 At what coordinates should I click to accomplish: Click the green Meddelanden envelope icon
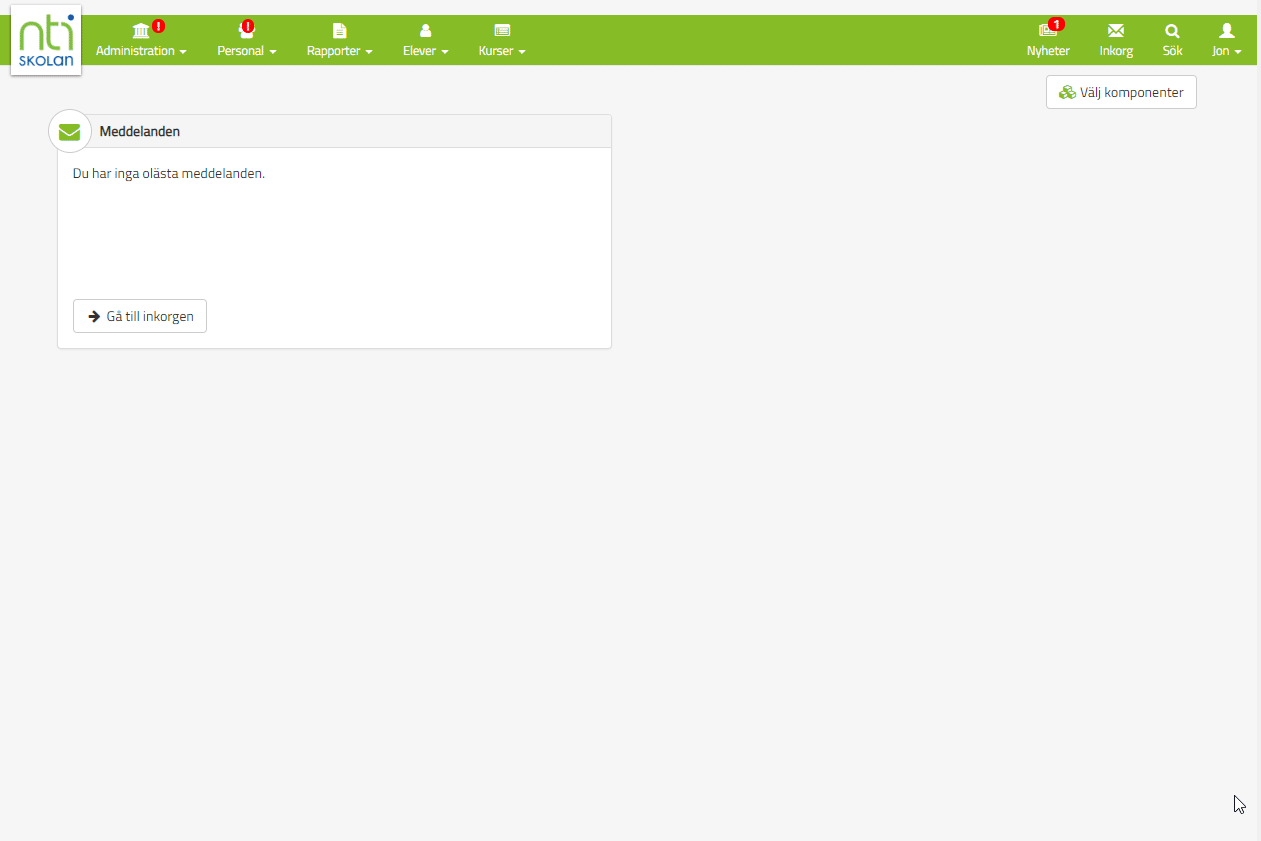click(x=69, y=132)
